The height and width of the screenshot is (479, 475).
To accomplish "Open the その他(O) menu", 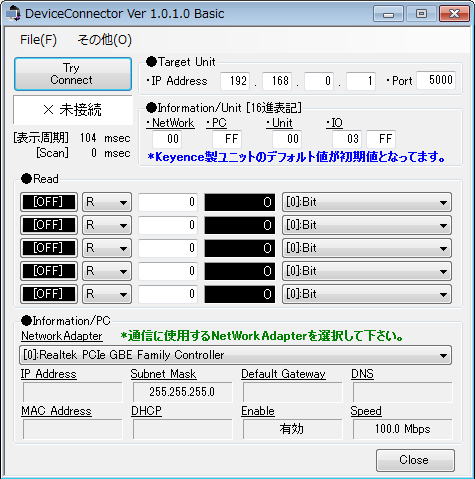I will click(x=105, y=40).
